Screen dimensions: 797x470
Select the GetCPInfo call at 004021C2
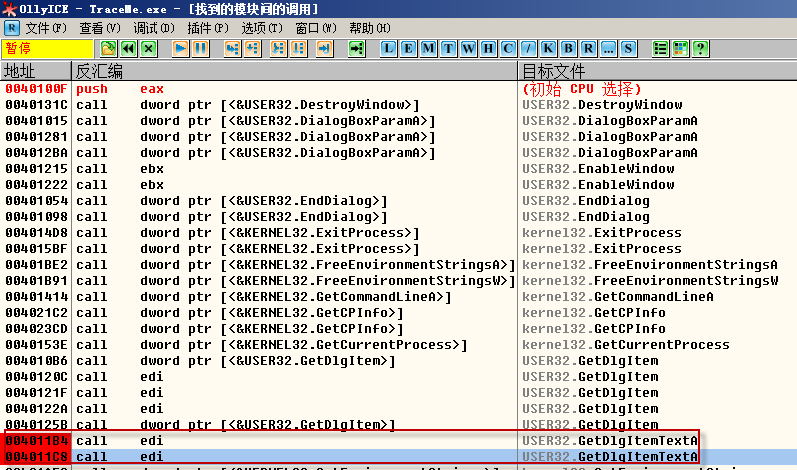click(398, 313)
